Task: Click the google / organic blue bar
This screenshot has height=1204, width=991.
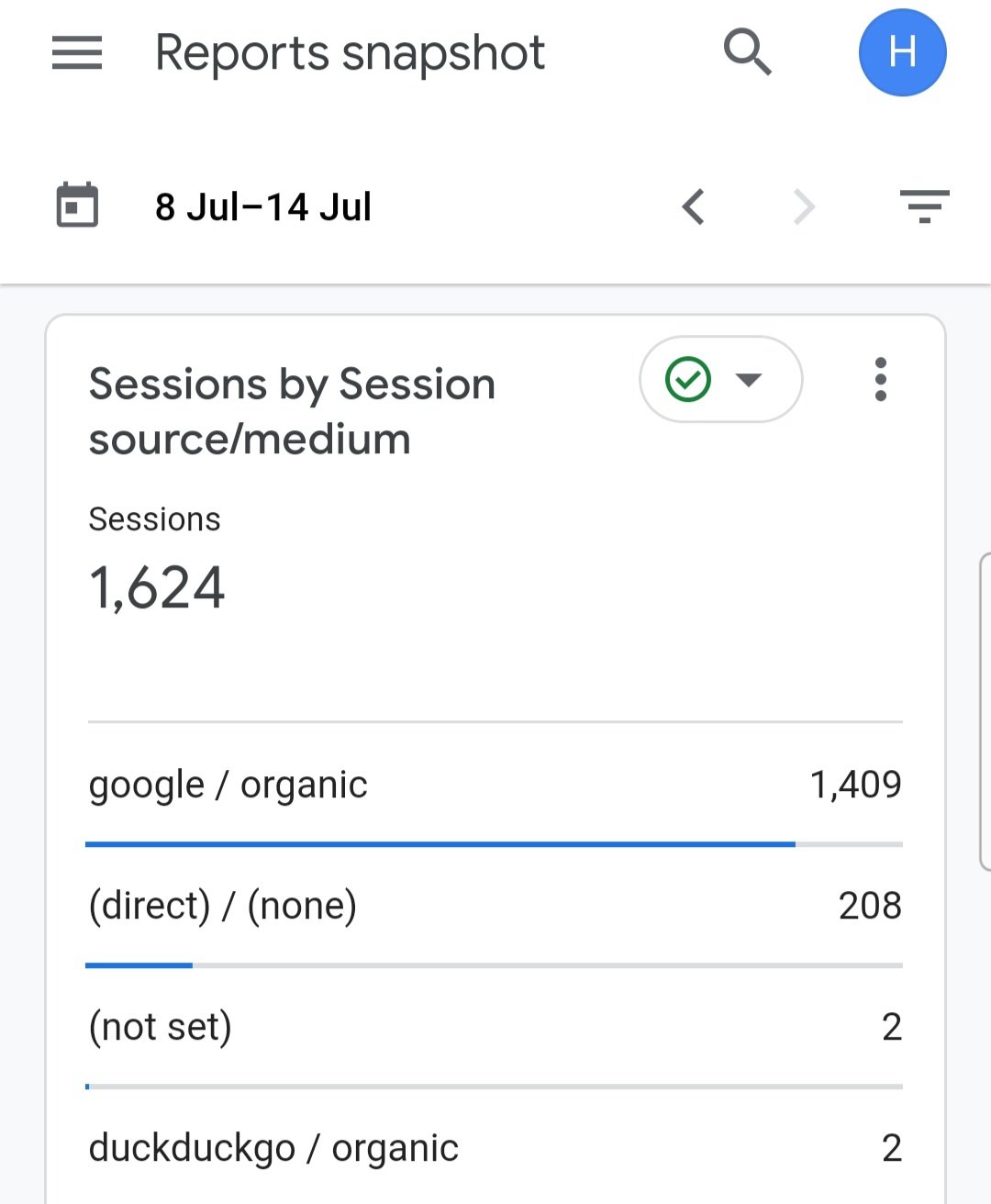Action: click(x=440, y=844)
